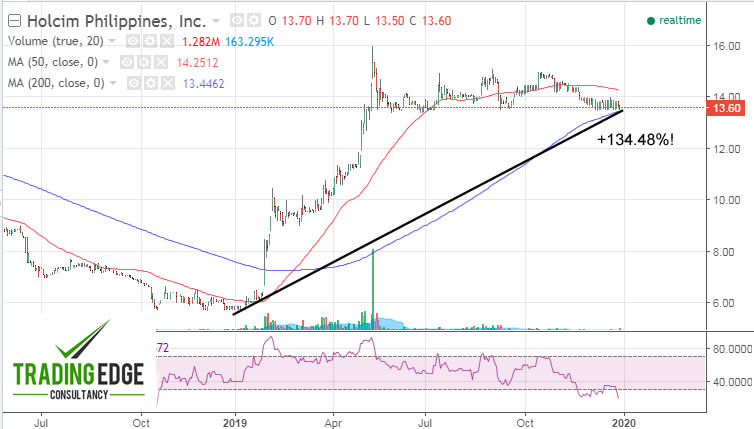Click the MA 200 value 13.4462
Viewport: 754px width, 429px height.
203,84
